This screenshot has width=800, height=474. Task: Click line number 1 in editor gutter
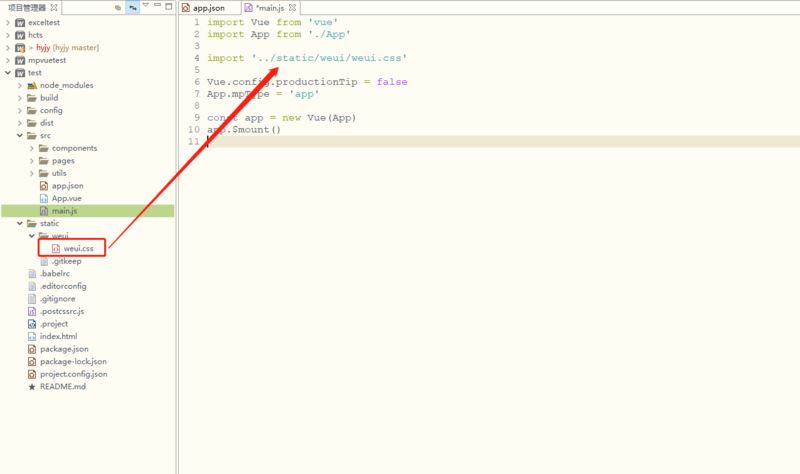point(196,22)
